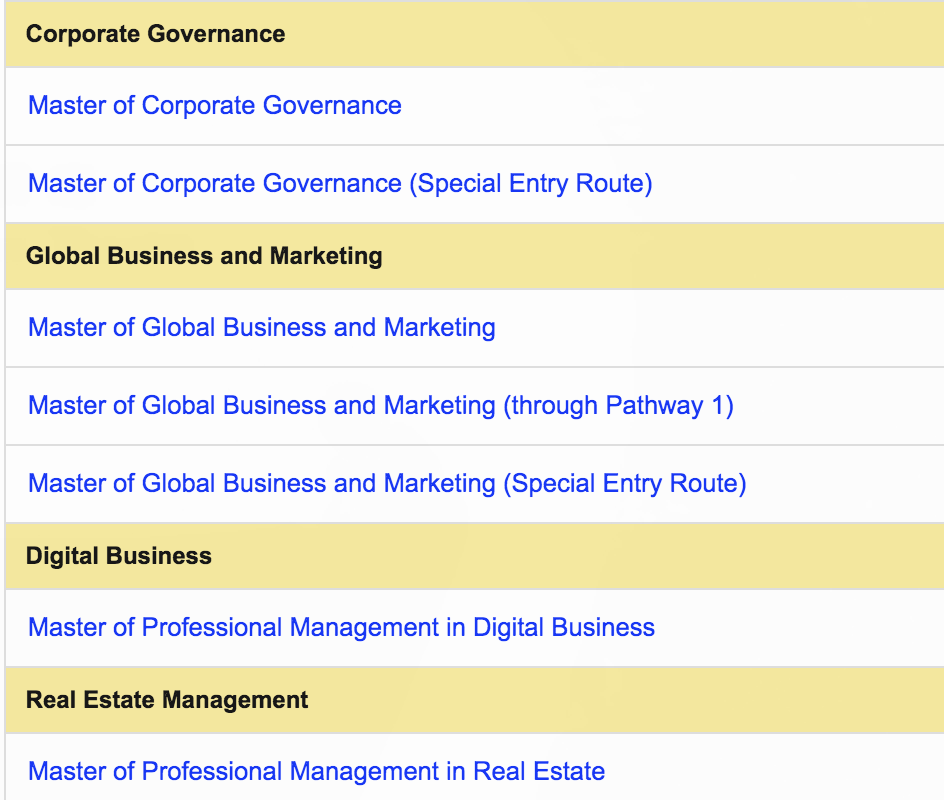The image size is (944, 800).
Task: Select the yellow Corporate Governance category row
Action: tap(474, 34)
